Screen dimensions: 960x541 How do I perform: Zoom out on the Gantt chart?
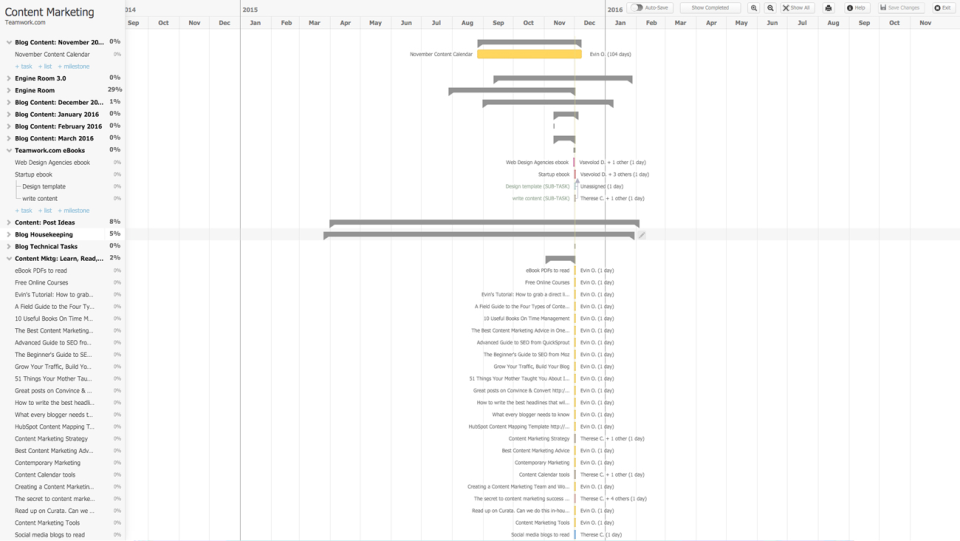tap(770, 8)
